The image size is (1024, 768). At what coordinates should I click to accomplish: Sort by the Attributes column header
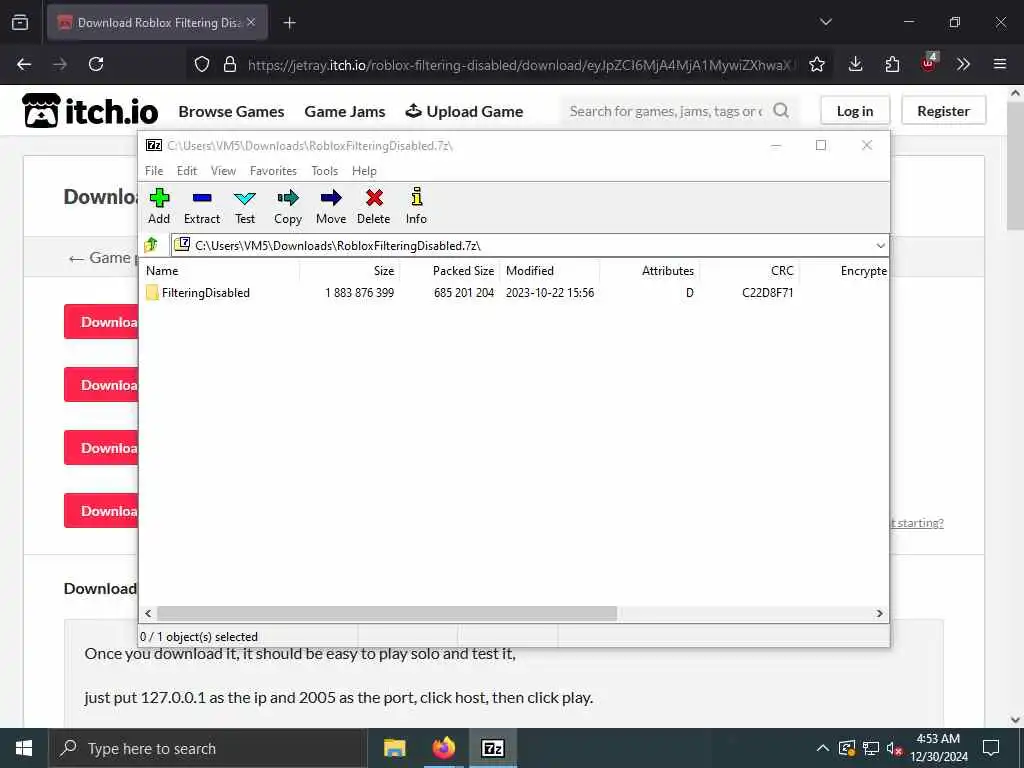coord(649,270)
